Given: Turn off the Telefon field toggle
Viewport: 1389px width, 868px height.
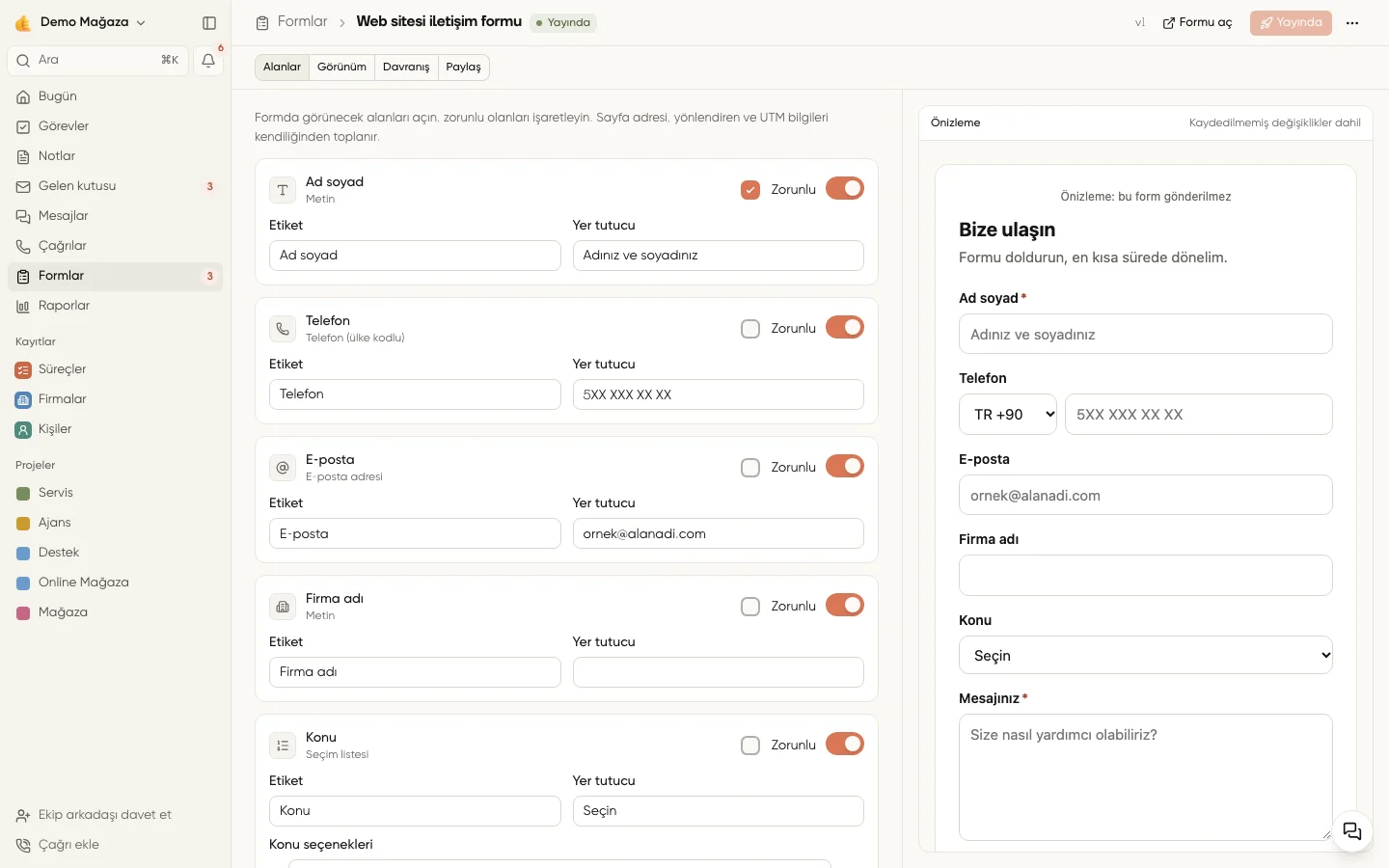Looking at the screenshot, I should point(845,328).
